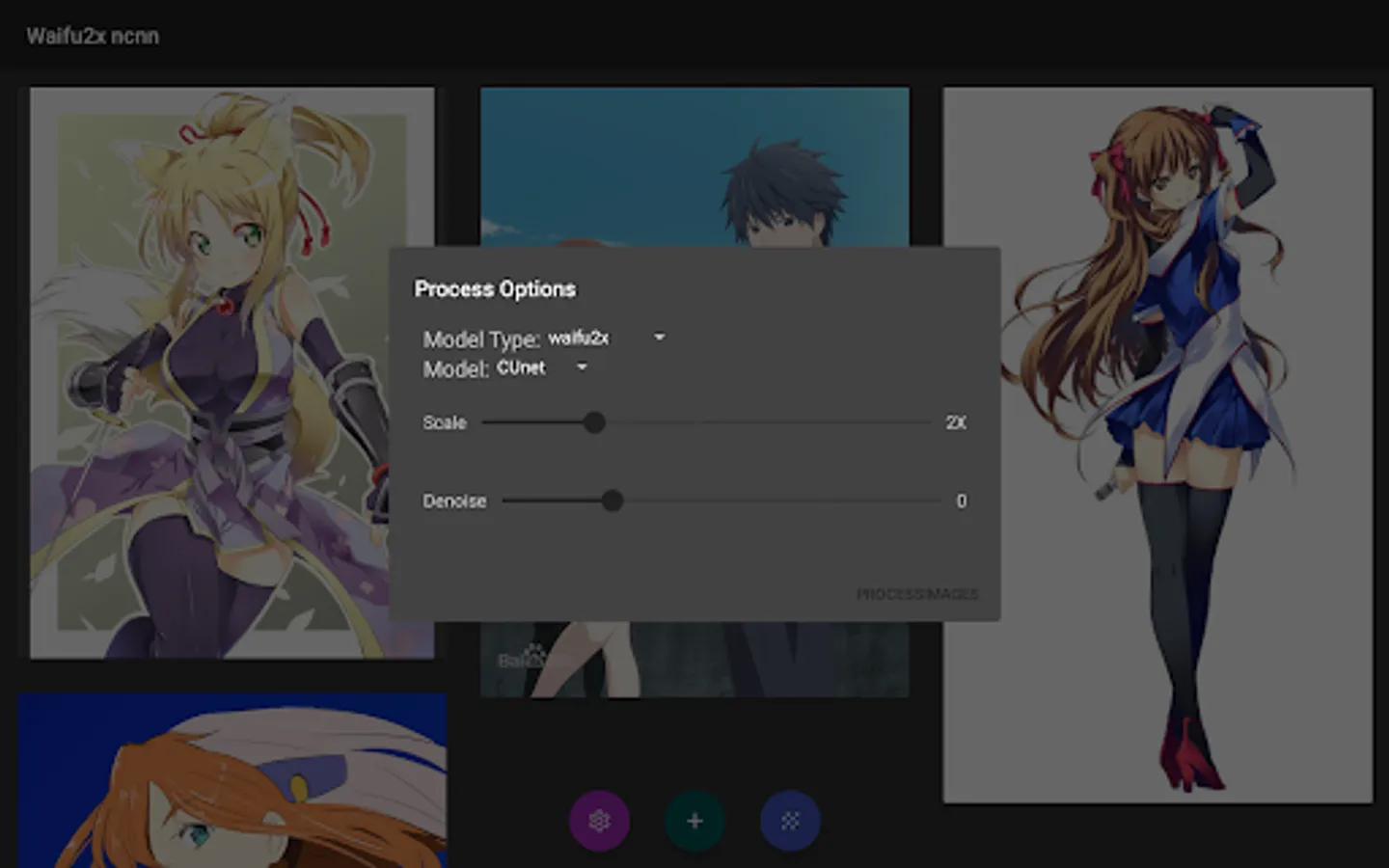
Task: Set the Scale slider to maximum at the track's right end
Action: (x=930, y=422)
